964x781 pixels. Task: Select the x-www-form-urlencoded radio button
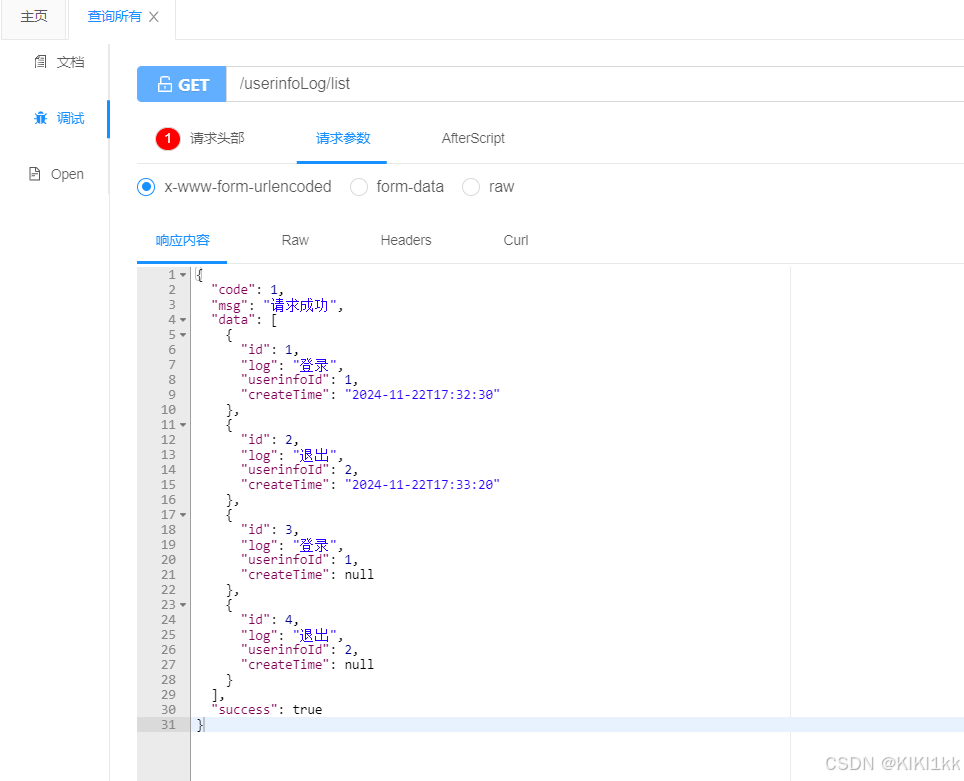click(146, 187)
